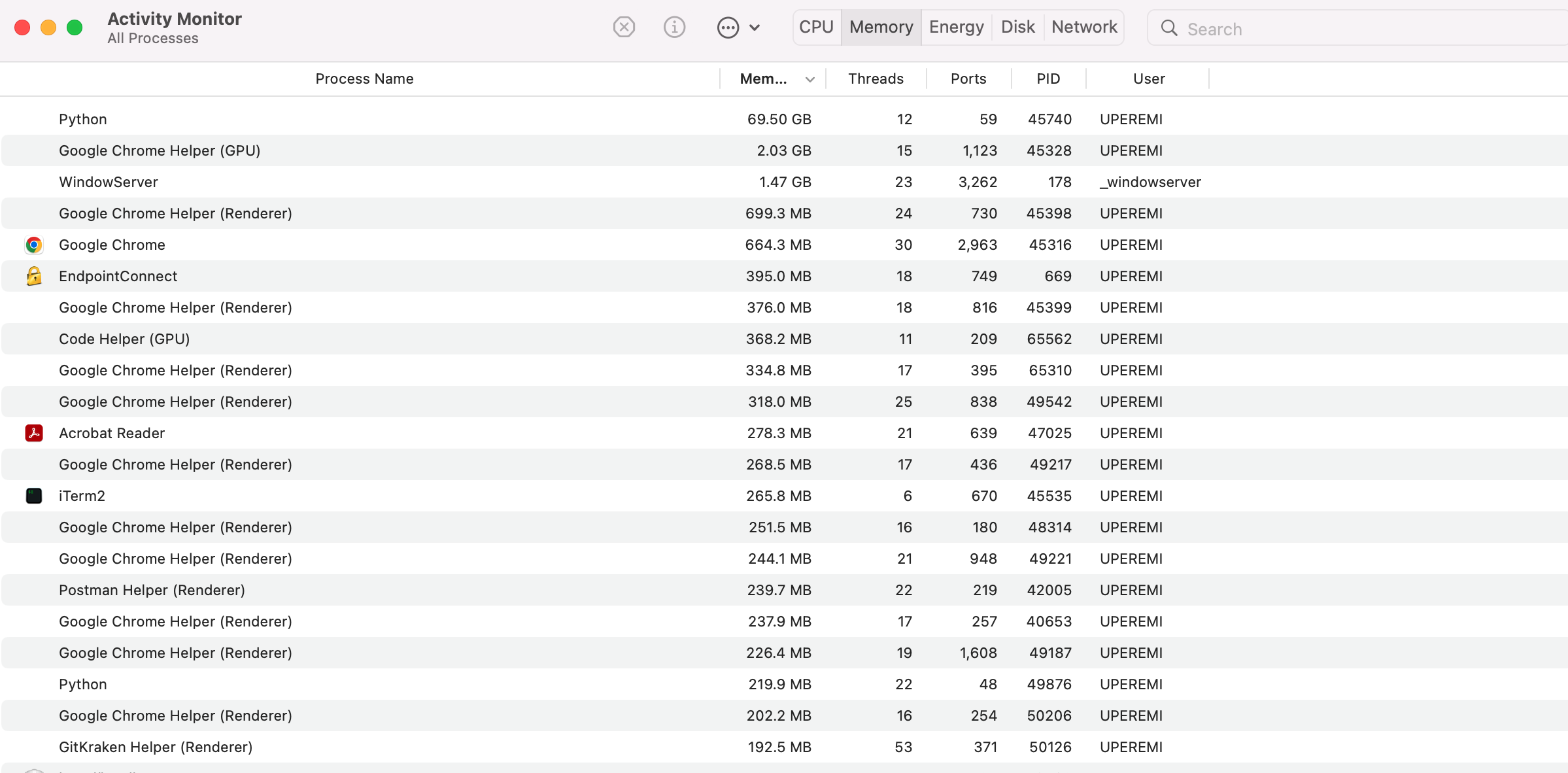Click the 1,608 ports value
The height and width of the screenshot is (773, 1568).
978,653
